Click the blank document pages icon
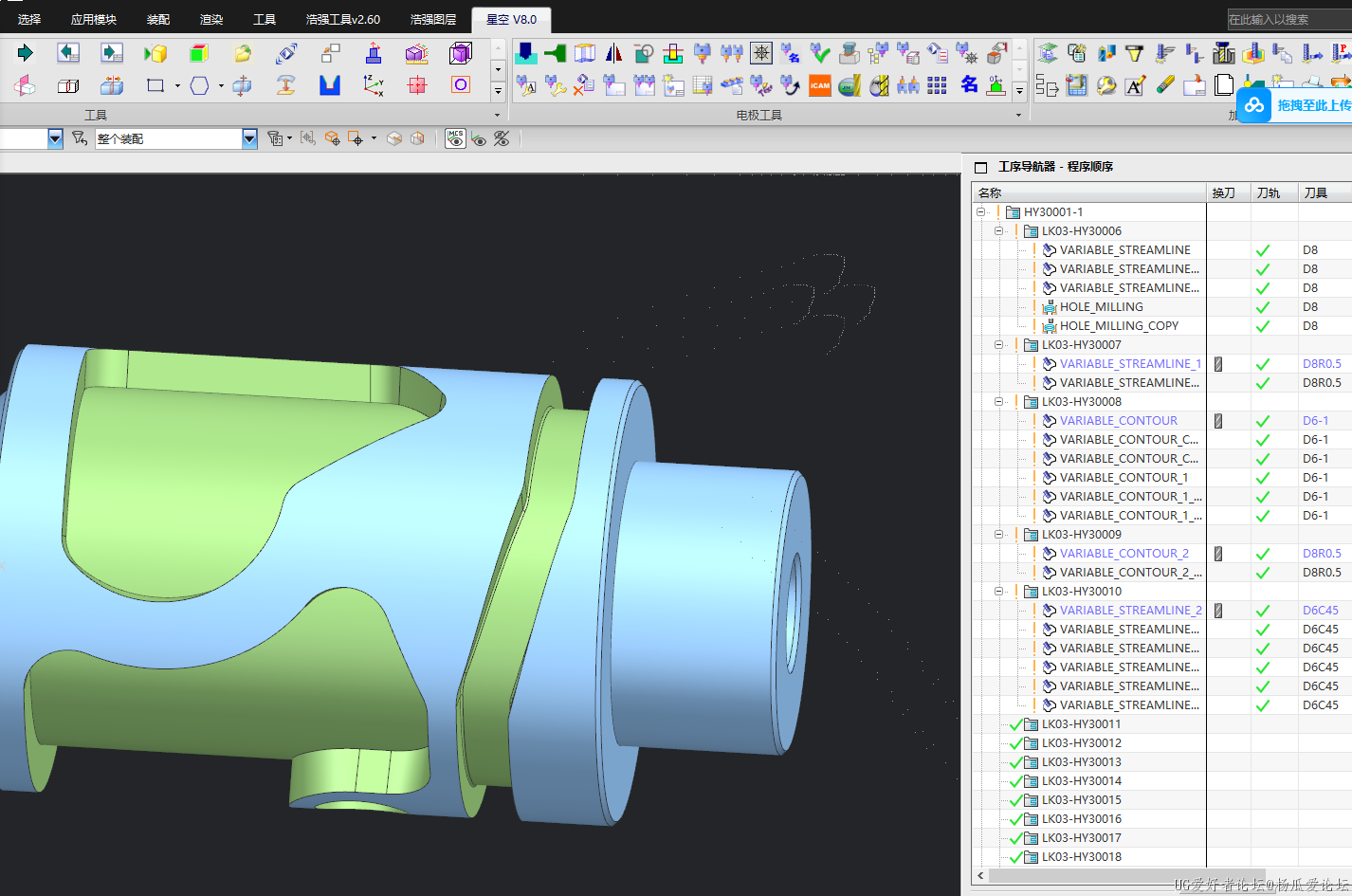This screenshot has height=896, width=1352. click(x=1224, y=85)
